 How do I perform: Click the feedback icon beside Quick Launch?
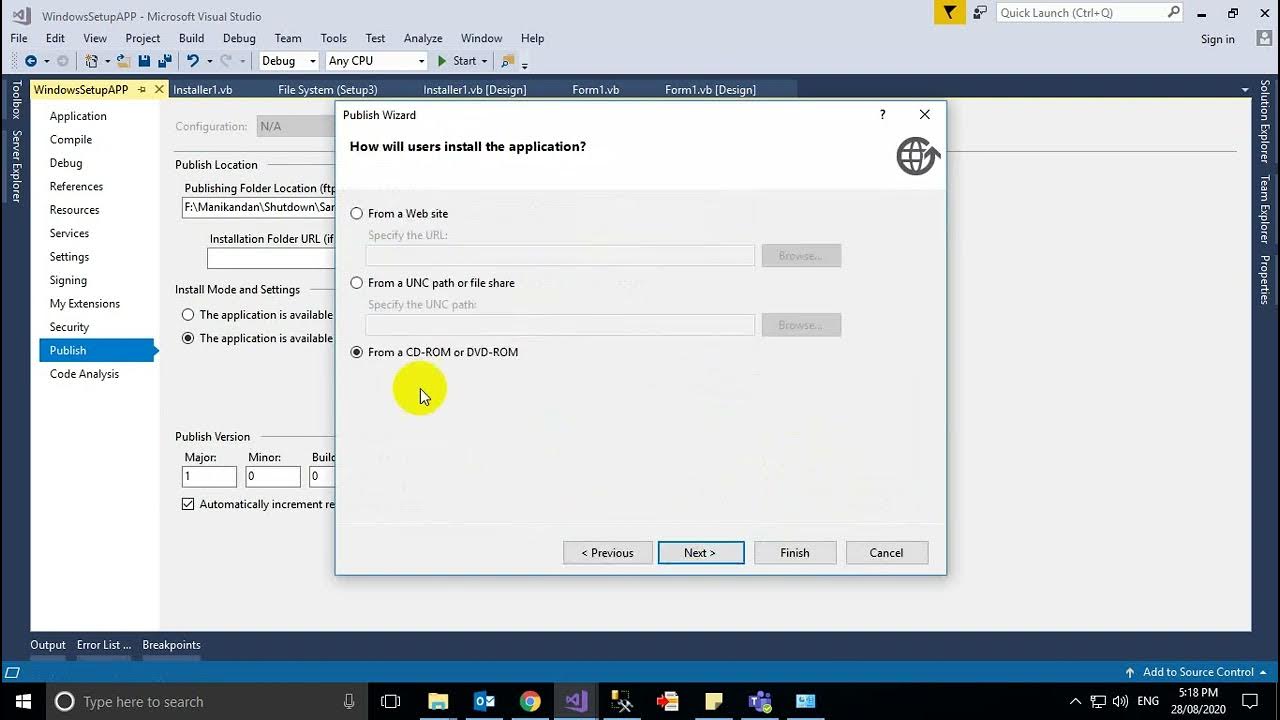pyautogui.click(x=980, y=12)
